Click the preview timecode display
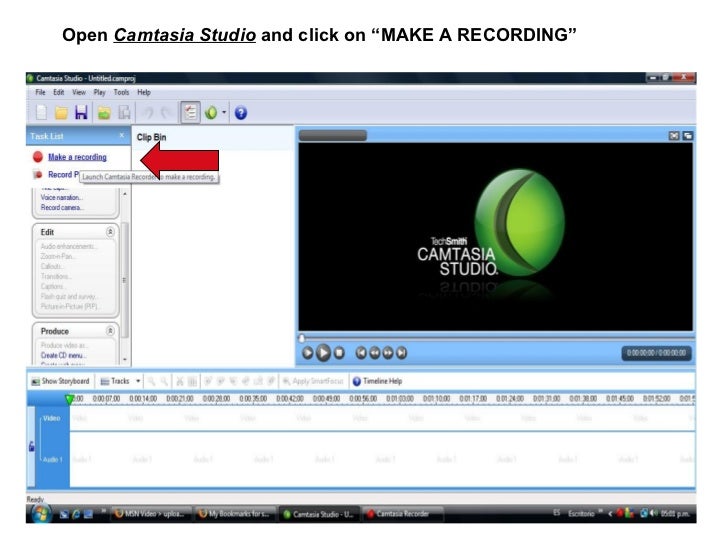The image size is (728, 546). [656, 353]
